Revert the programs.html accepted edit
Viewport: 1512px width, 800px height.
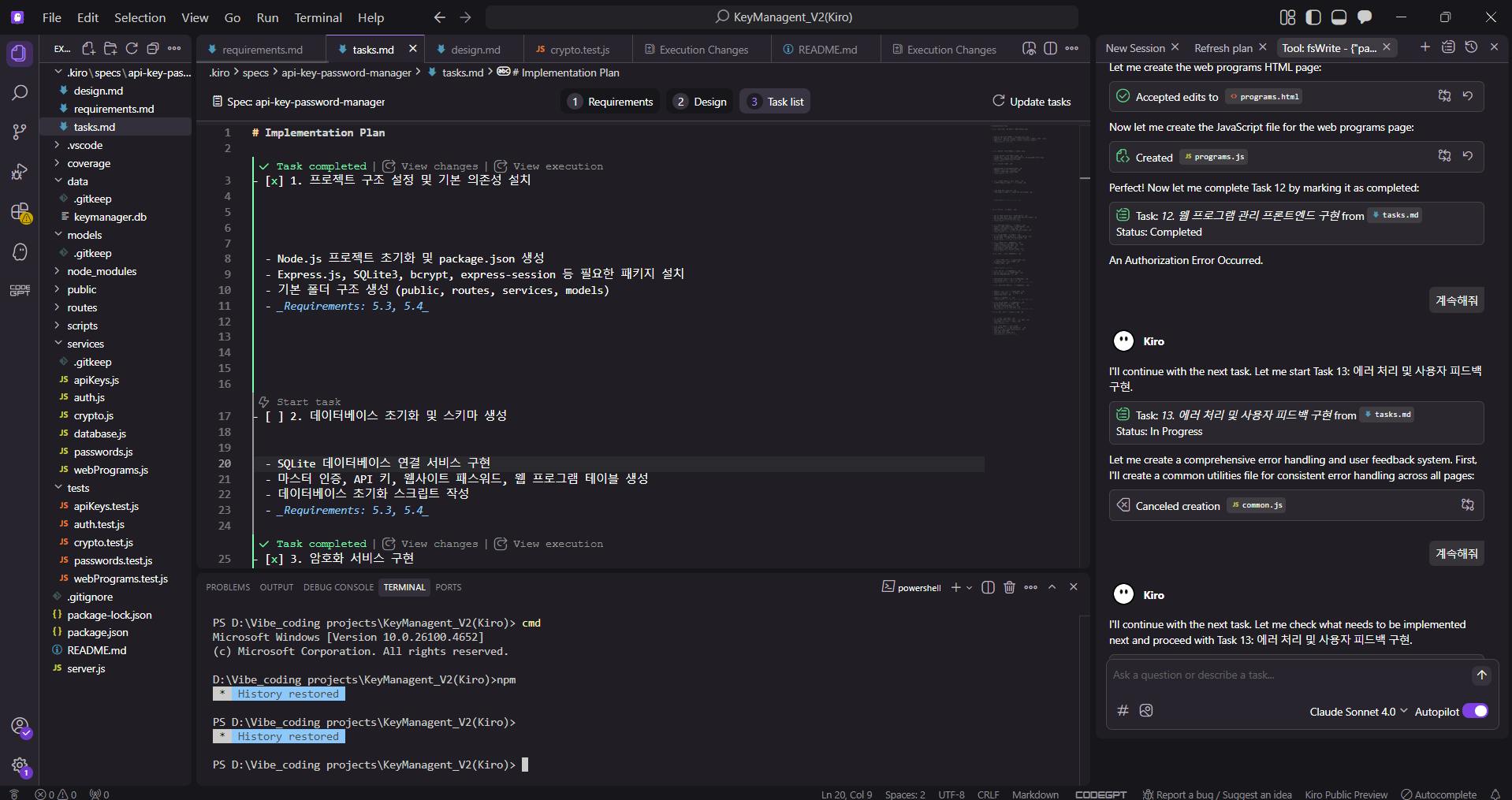(1468, 96)
